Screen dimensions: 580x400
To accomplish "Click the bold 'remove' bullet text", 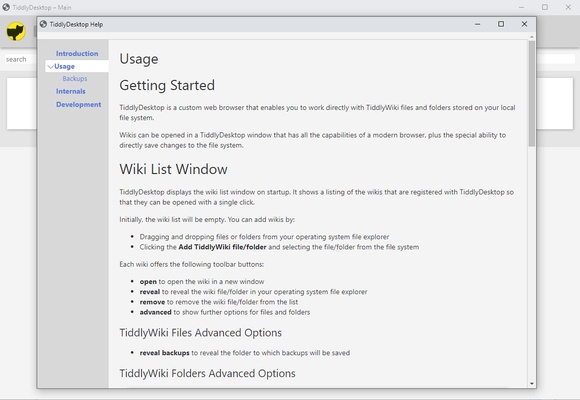I will pyautogui.click(x=152, y=302).
